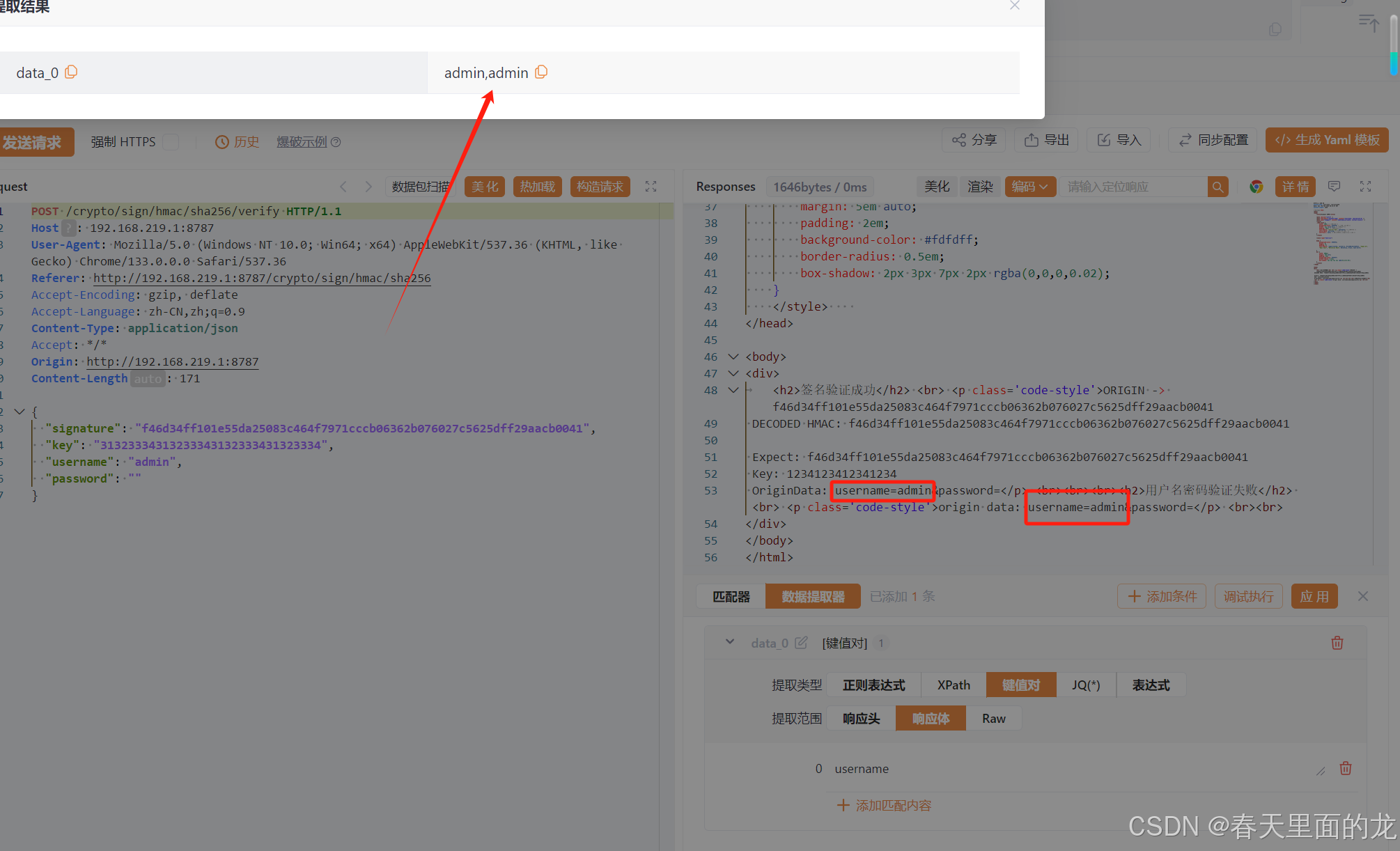Open response in Chrome browser icon
The height and width of the screenshot is (851, 1400).
pyautogui.click(x=1256, y=187)
